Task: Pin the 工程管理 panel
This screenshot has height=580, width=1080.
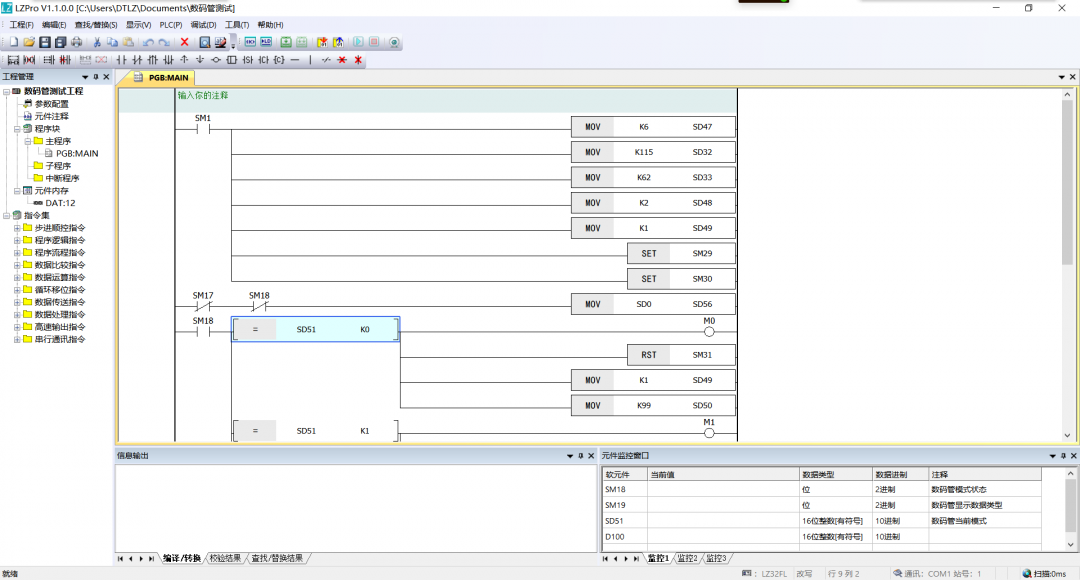Action: (x=96, y=77)
